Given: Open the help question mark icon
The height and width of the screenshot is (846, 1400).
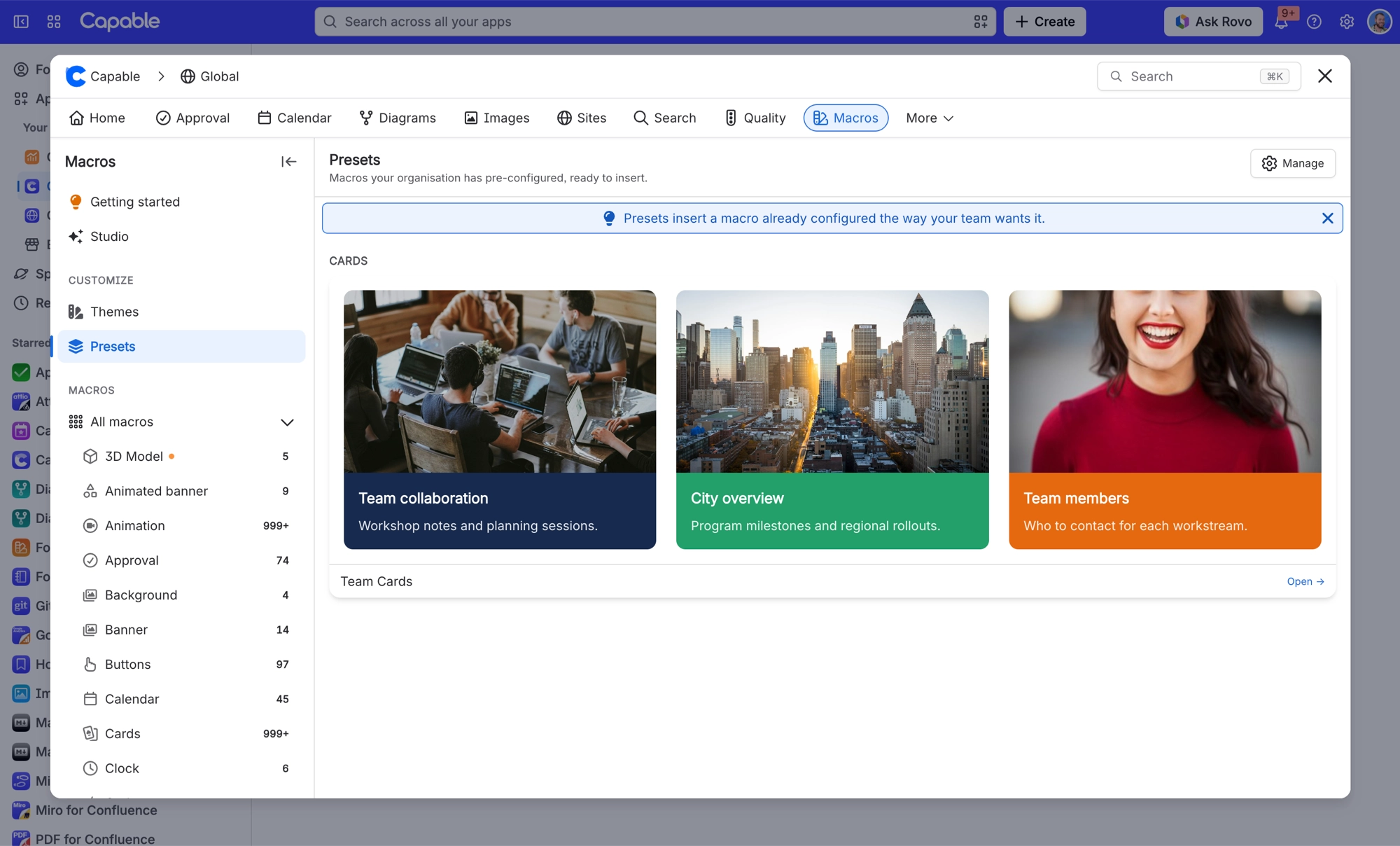Looking at the screenshot, I should coord(1314,22).
